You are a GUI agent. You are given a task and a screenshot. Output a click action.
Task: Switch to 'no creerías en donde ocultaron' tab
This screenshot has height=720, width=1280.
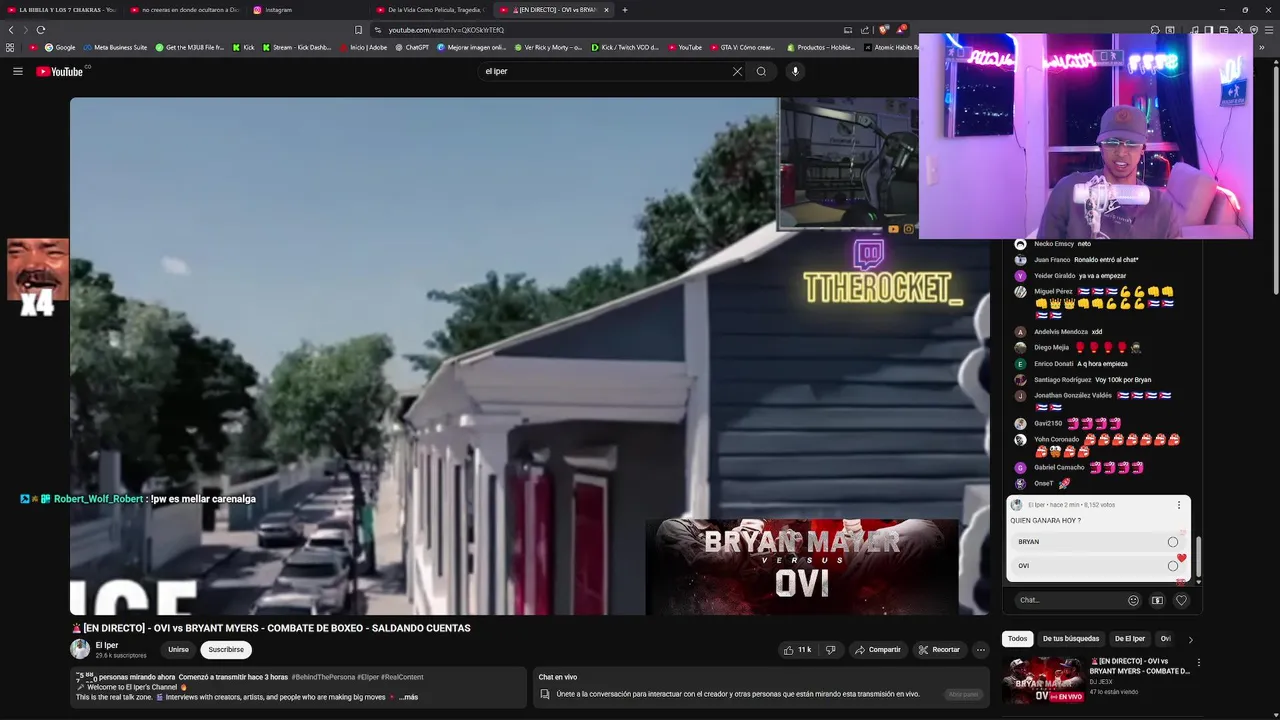pos(184,10)
